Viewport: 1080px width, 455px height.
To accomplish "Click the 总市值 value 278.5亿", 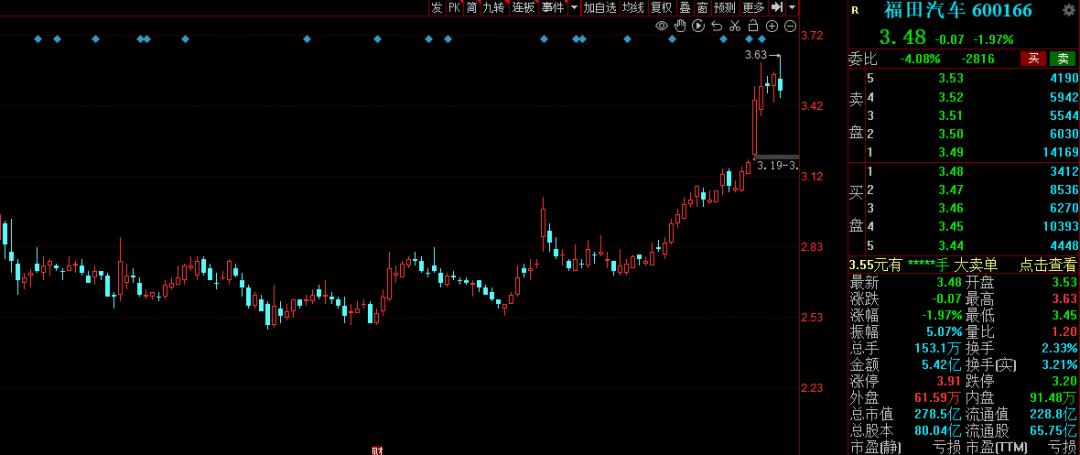I will pos(939,414).
